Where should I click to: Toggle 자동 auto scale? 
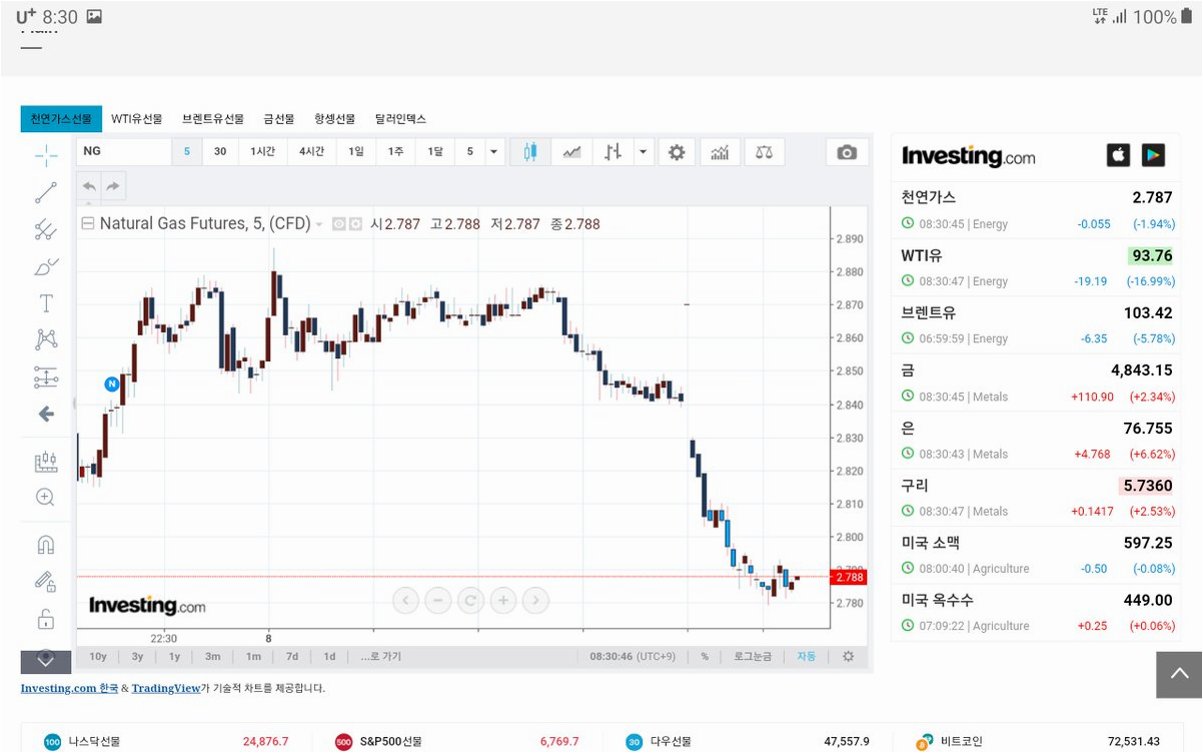pos(806,656)
